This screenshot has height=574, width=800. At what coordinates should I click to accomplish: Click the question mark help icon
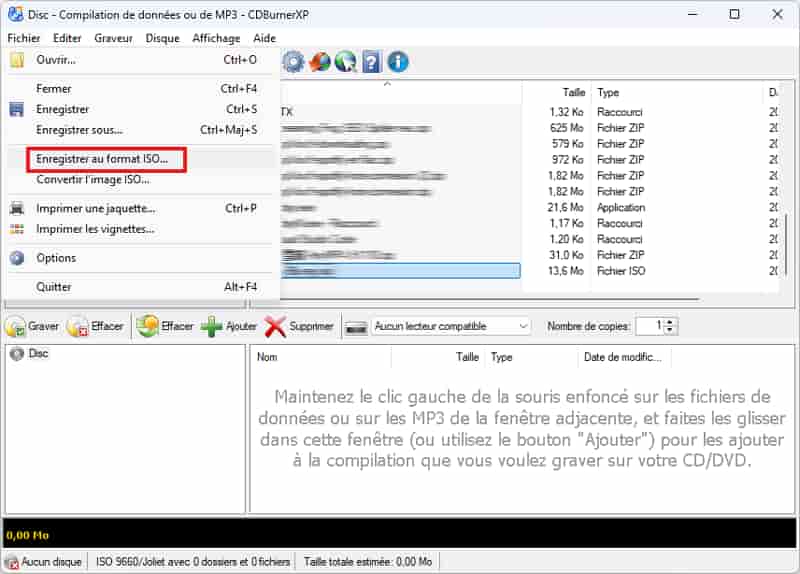[x=372, y=62]
